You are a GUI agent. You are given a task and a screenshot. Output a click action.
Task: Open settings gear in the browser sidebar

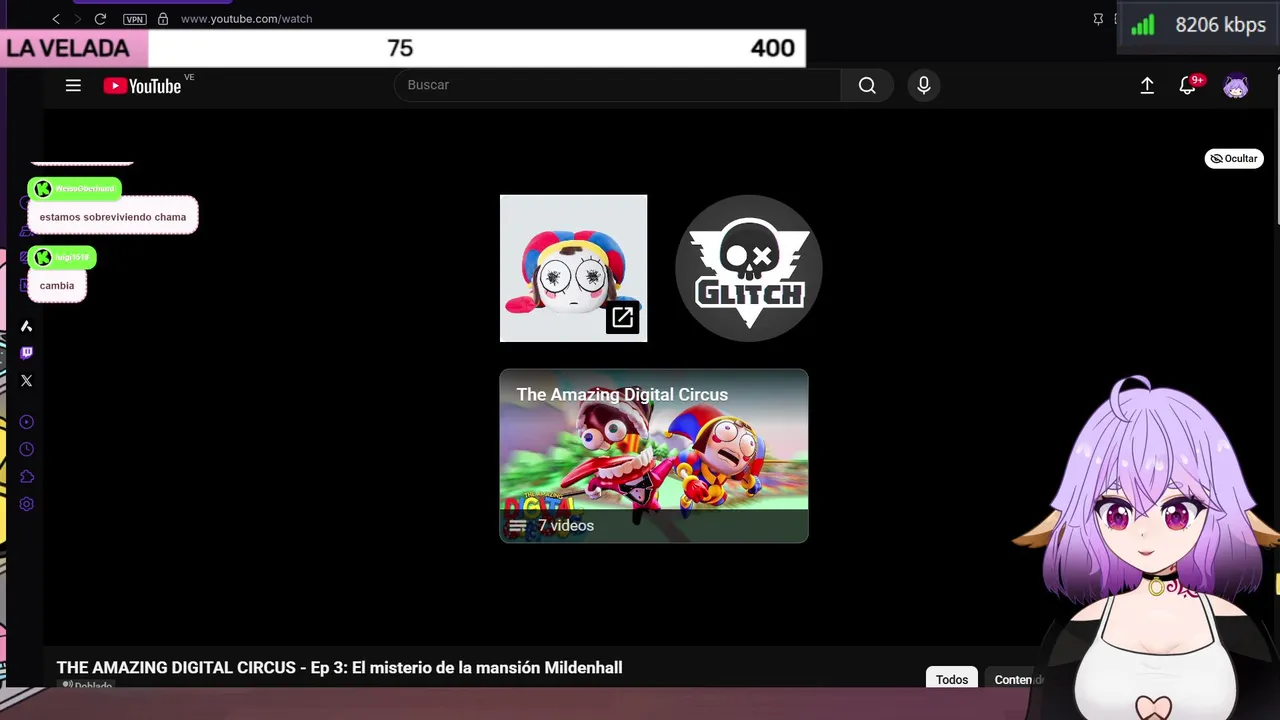click(x=27, y=504)
